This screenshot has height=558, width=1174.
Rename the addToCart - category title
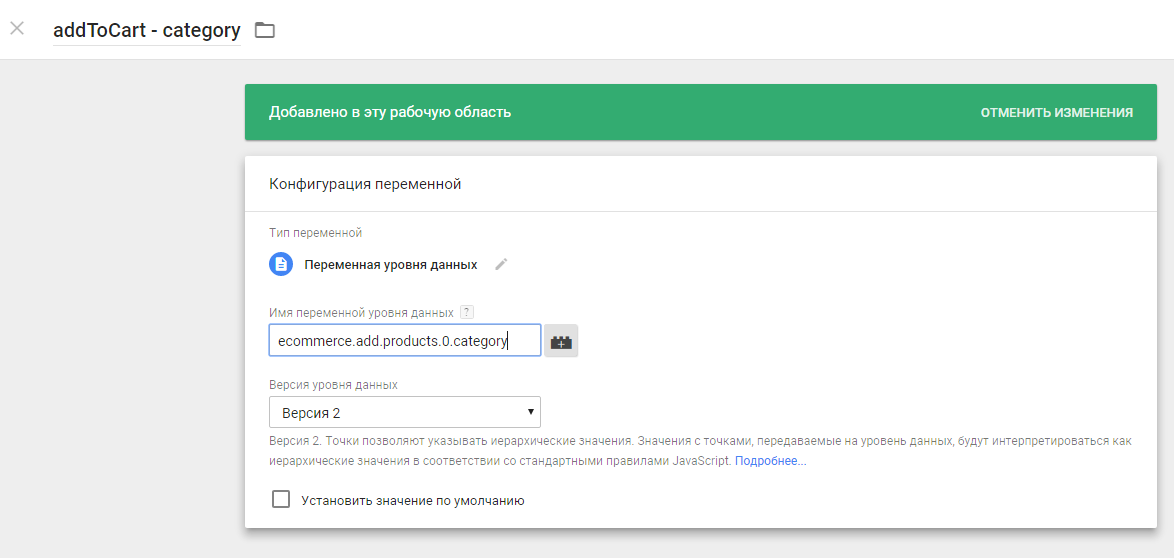[x=147, y=30]
